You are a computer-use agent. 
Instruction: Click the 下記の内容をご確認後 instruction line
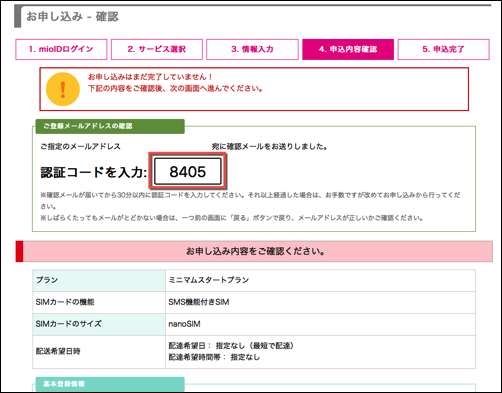(176, 89)
